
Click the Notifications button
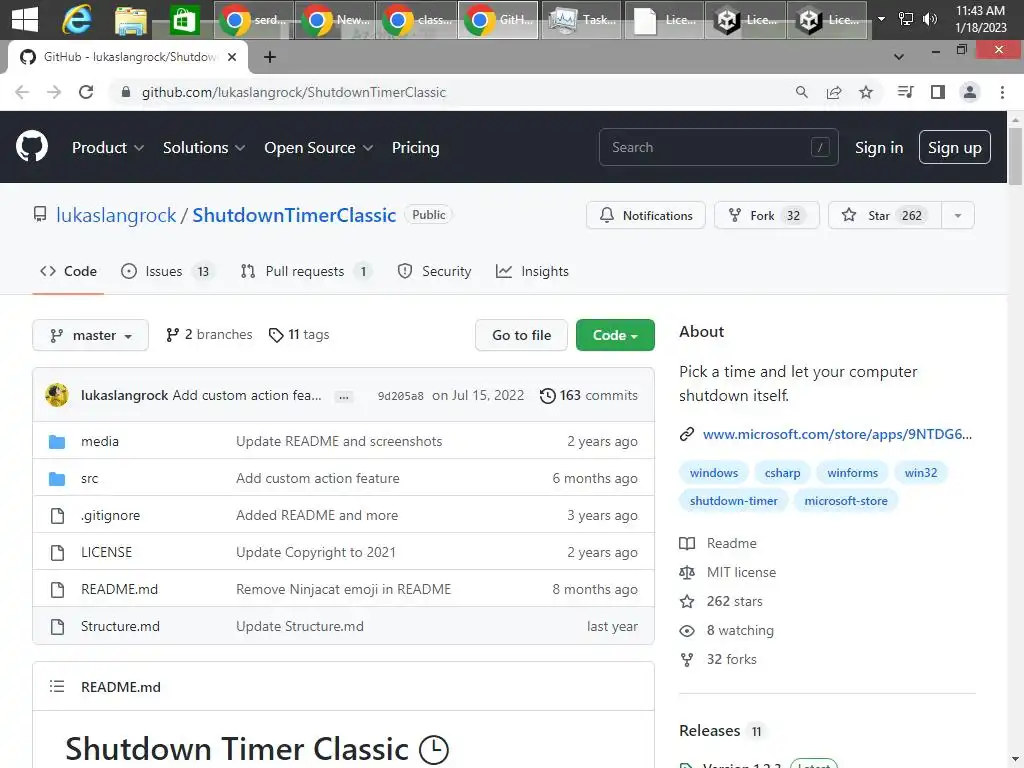click(646, 216)
